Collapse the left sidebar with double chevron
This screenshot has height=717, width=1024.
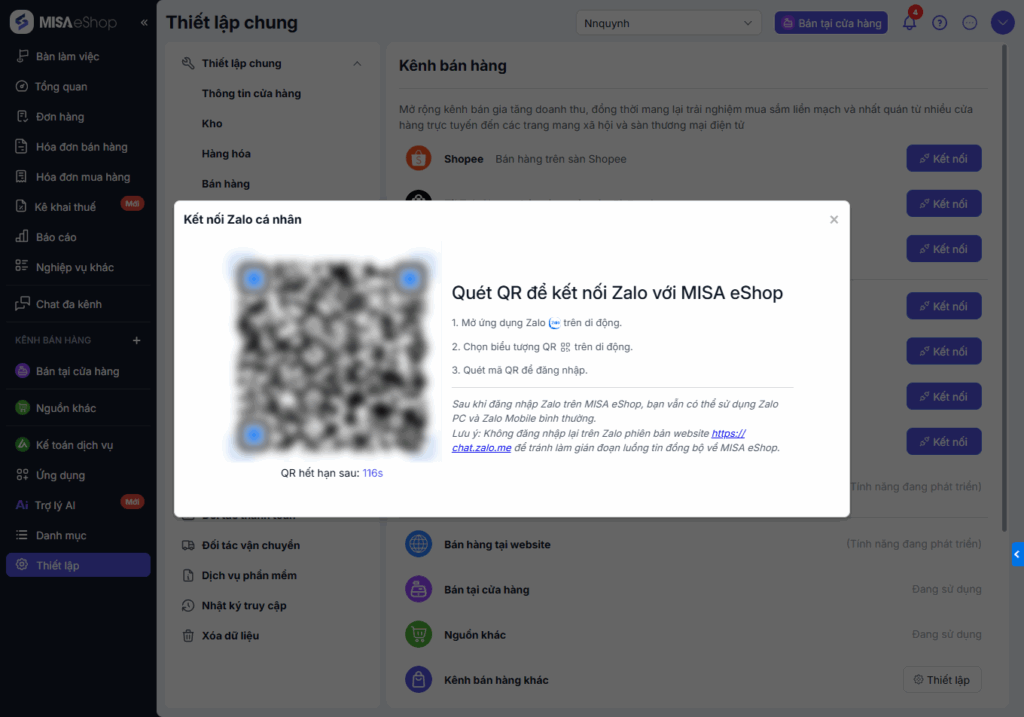coord(144,22)
